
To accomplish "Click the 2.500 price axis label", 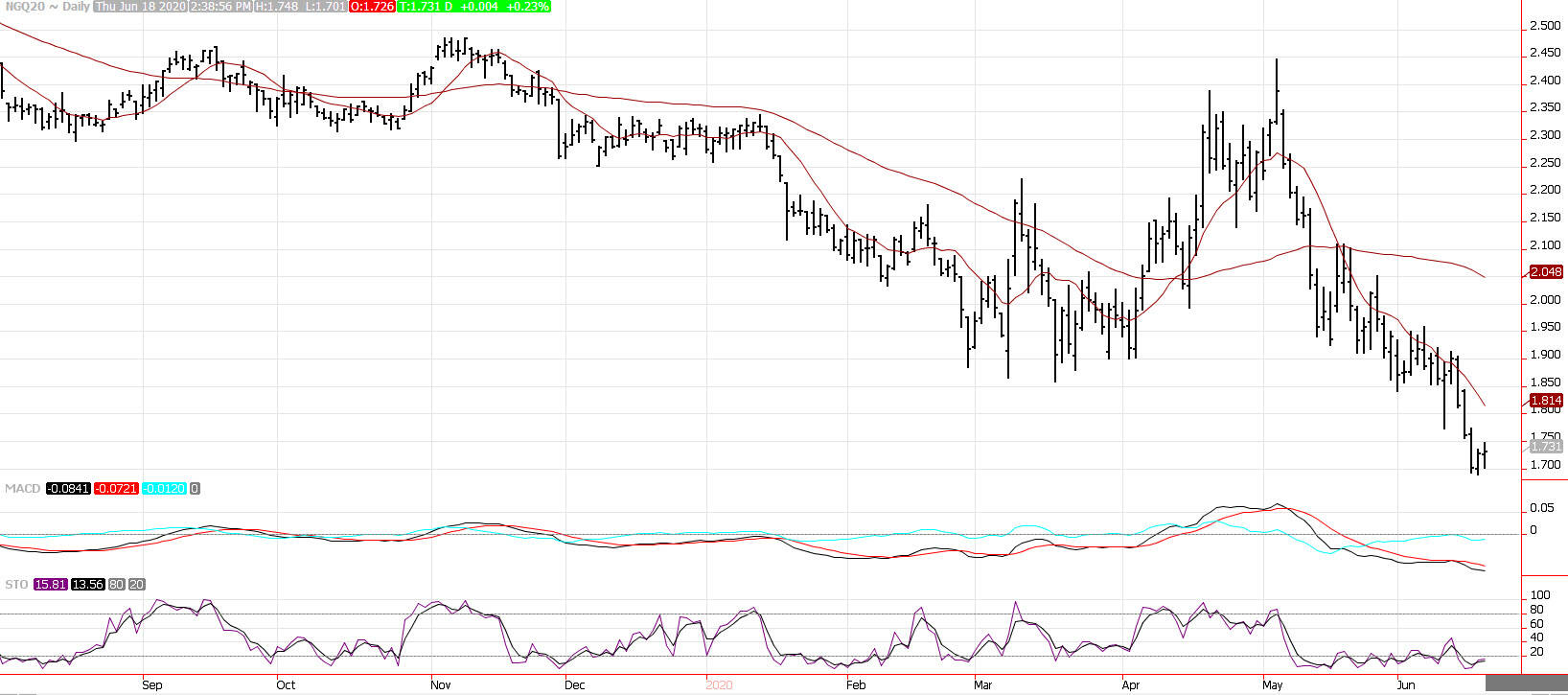I will point(1545,26).
